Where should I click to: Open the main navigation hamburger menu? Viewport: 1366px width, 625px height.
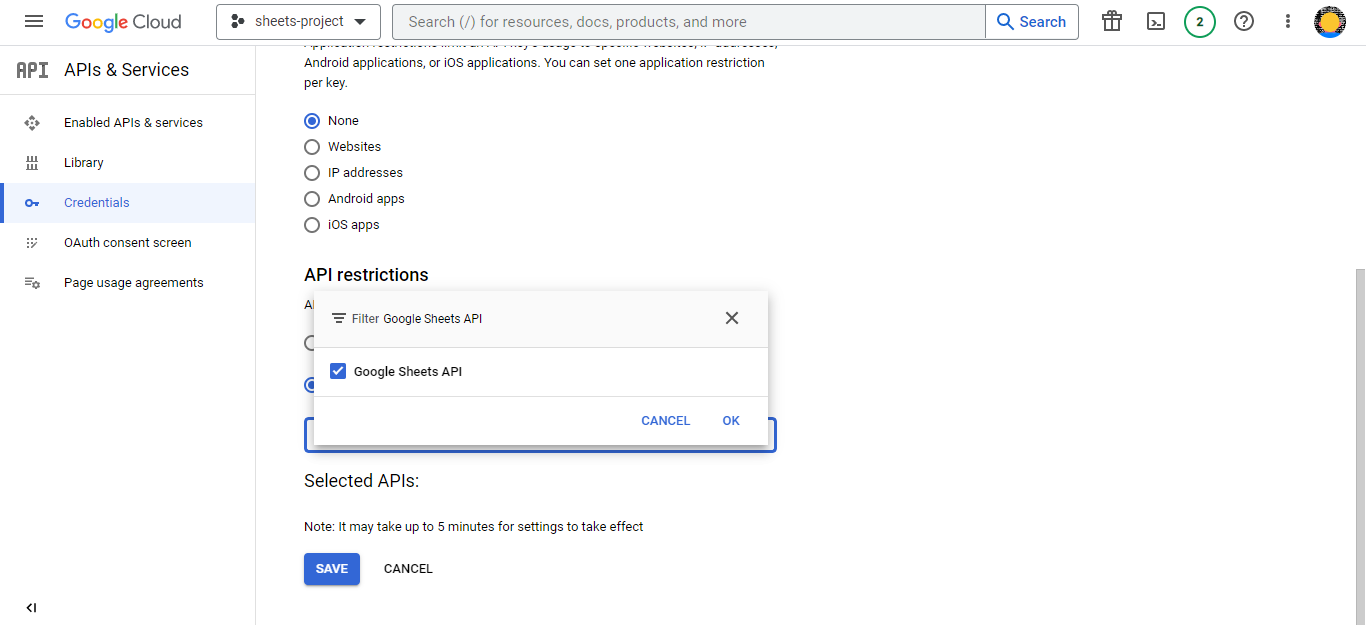click(x=34, y=21)
